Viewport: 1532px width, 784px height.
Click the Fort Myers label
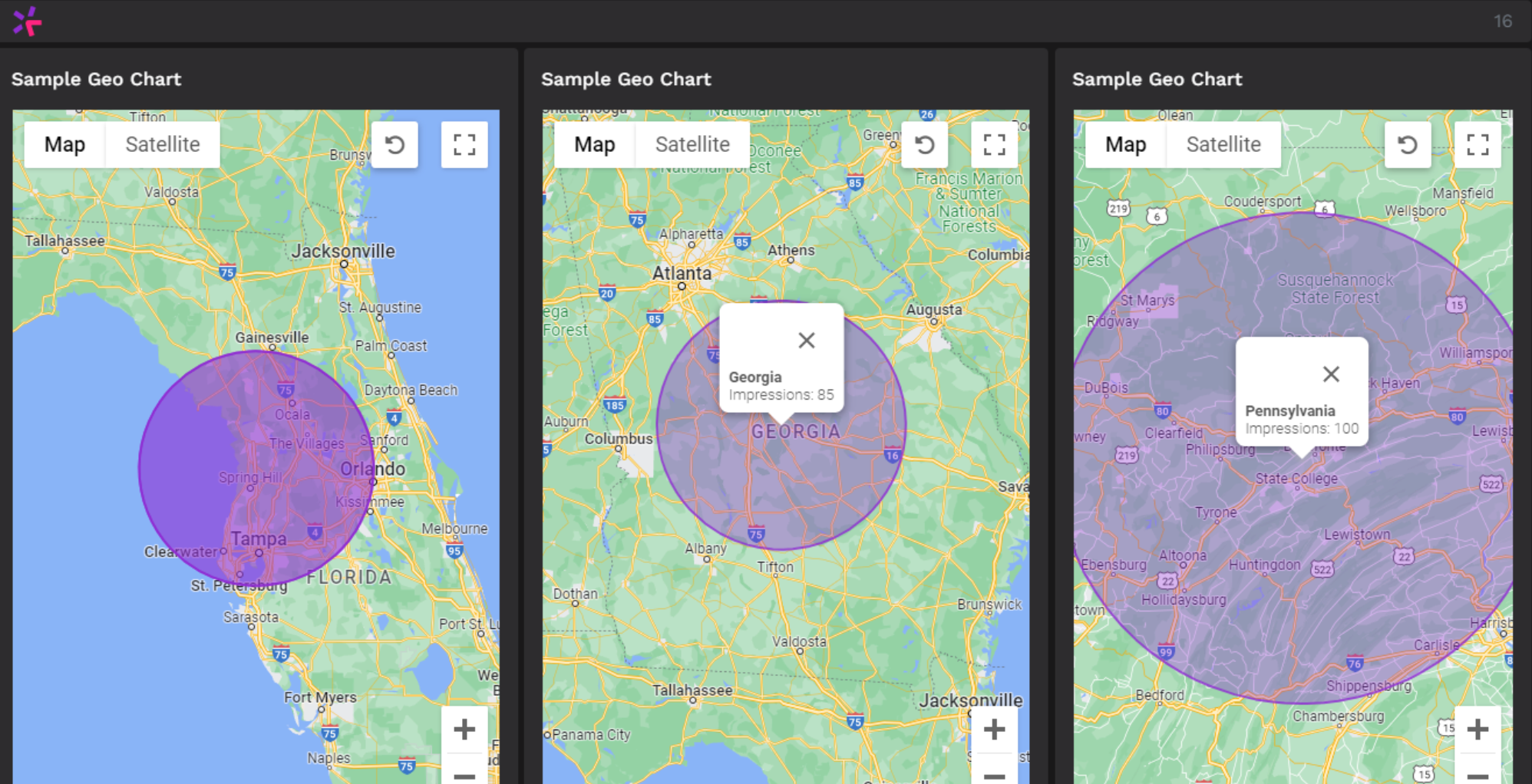point(320,697)
